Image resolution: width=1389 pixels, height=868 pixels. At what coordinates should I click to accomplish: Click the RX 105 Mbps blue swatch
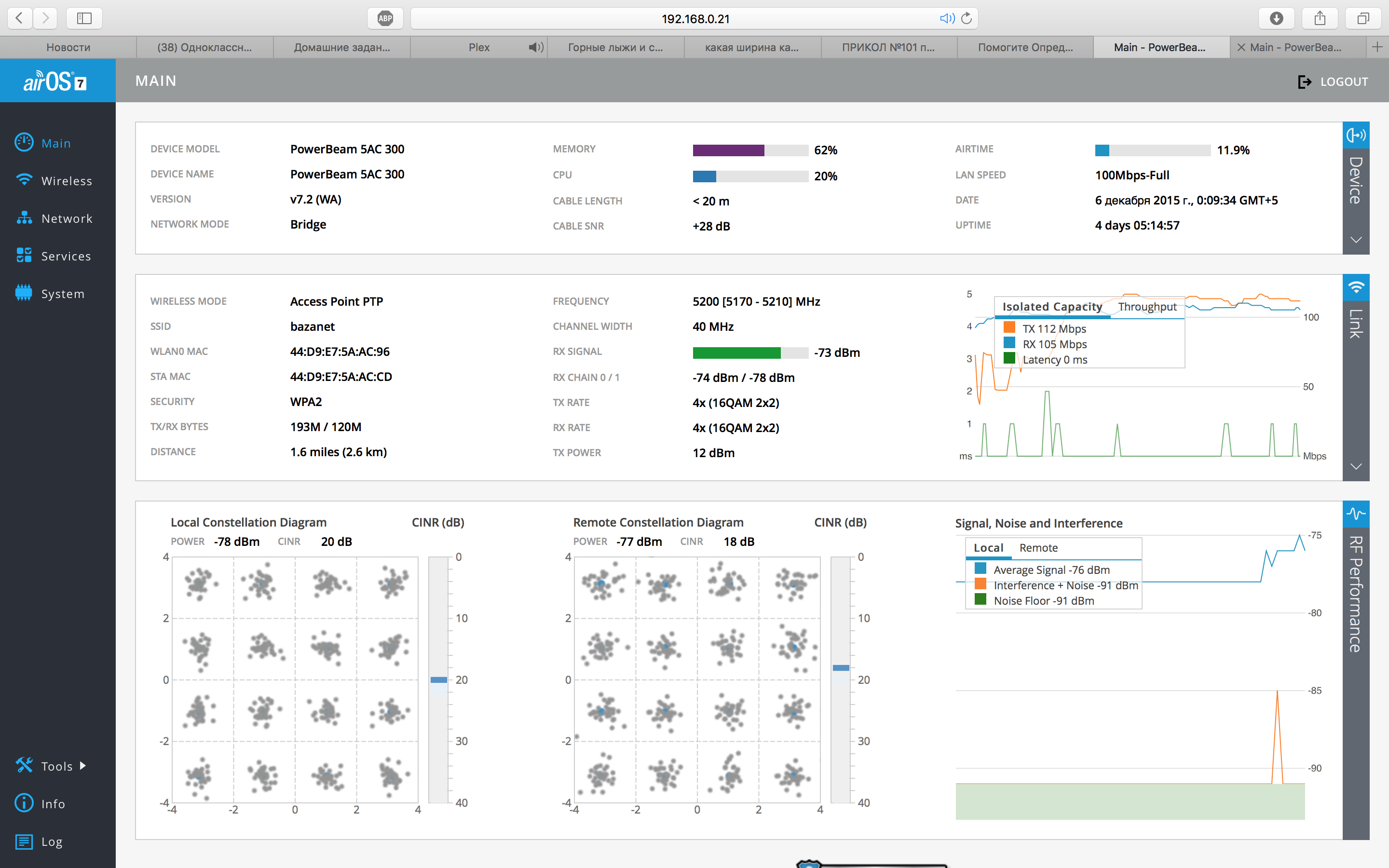1009,343
